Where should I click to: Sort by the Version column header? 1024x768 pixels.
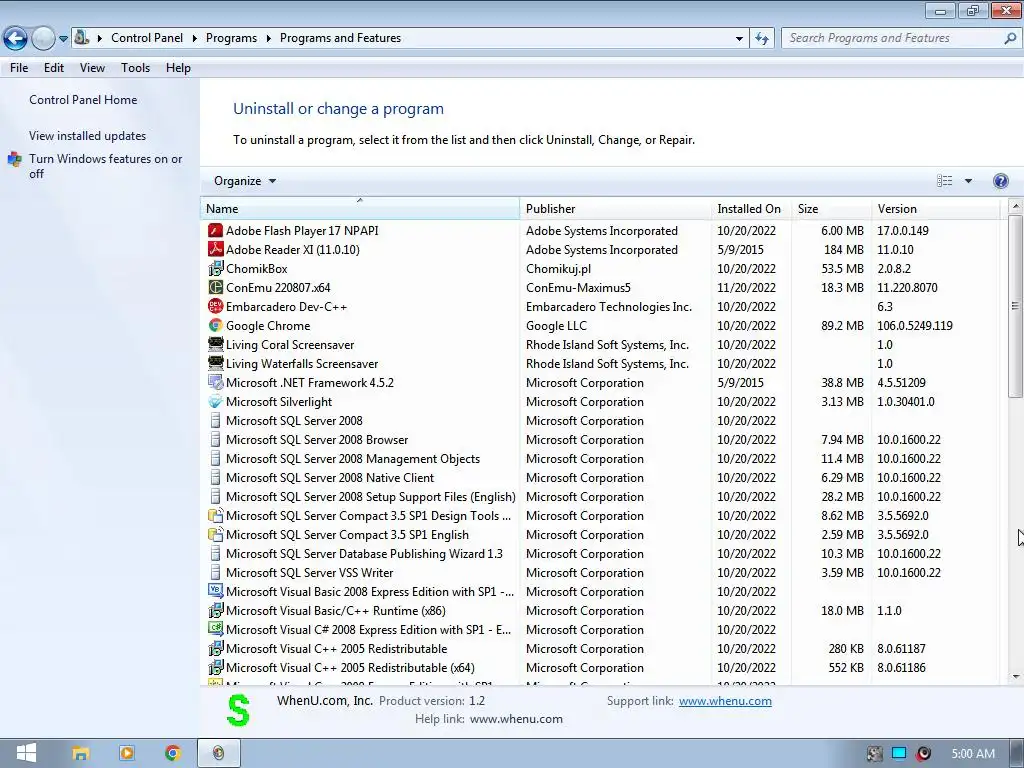(935, 208)
